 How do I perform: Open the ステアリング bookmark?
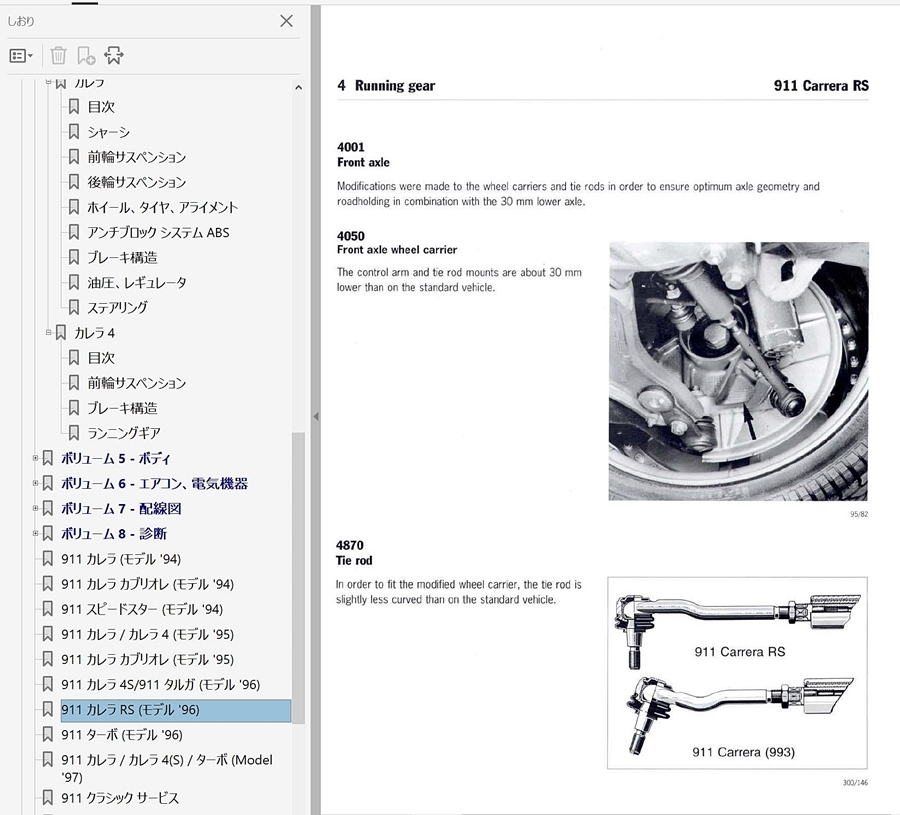tap(117, 308)
